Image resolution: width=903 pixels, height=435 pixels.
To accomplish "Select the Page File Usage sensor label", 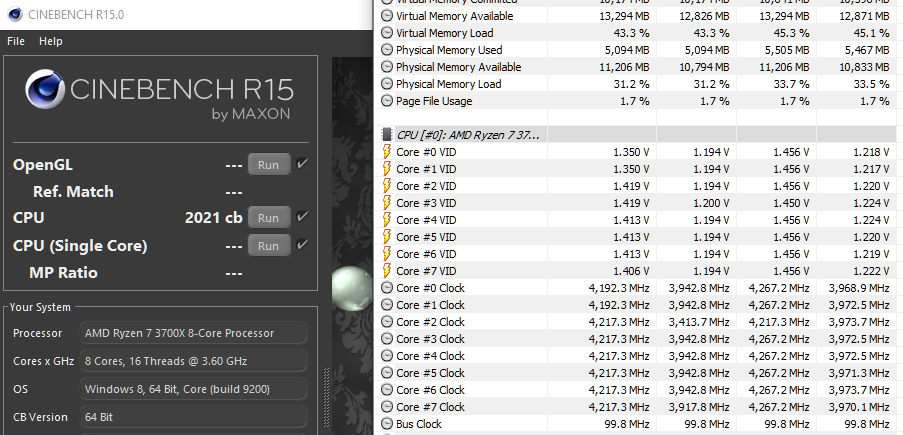I will click(434, 101).
